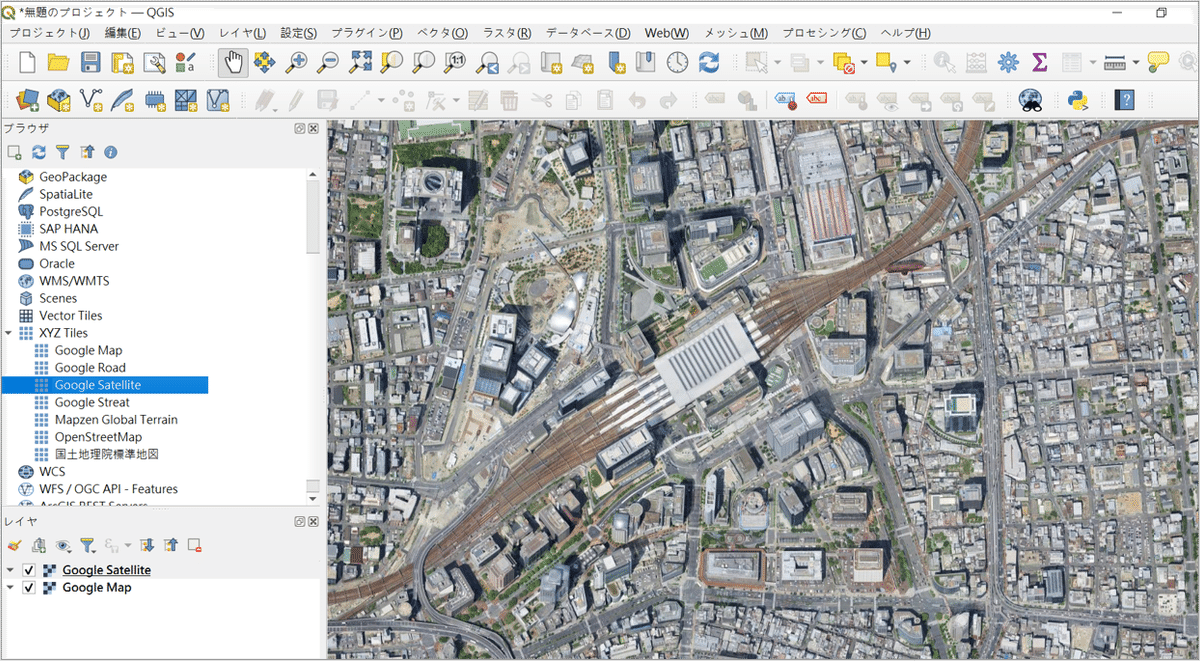Expand the Google Satellite layer in Layers panel
This screenshot has width=1200, height=661.
click(10, 570)
